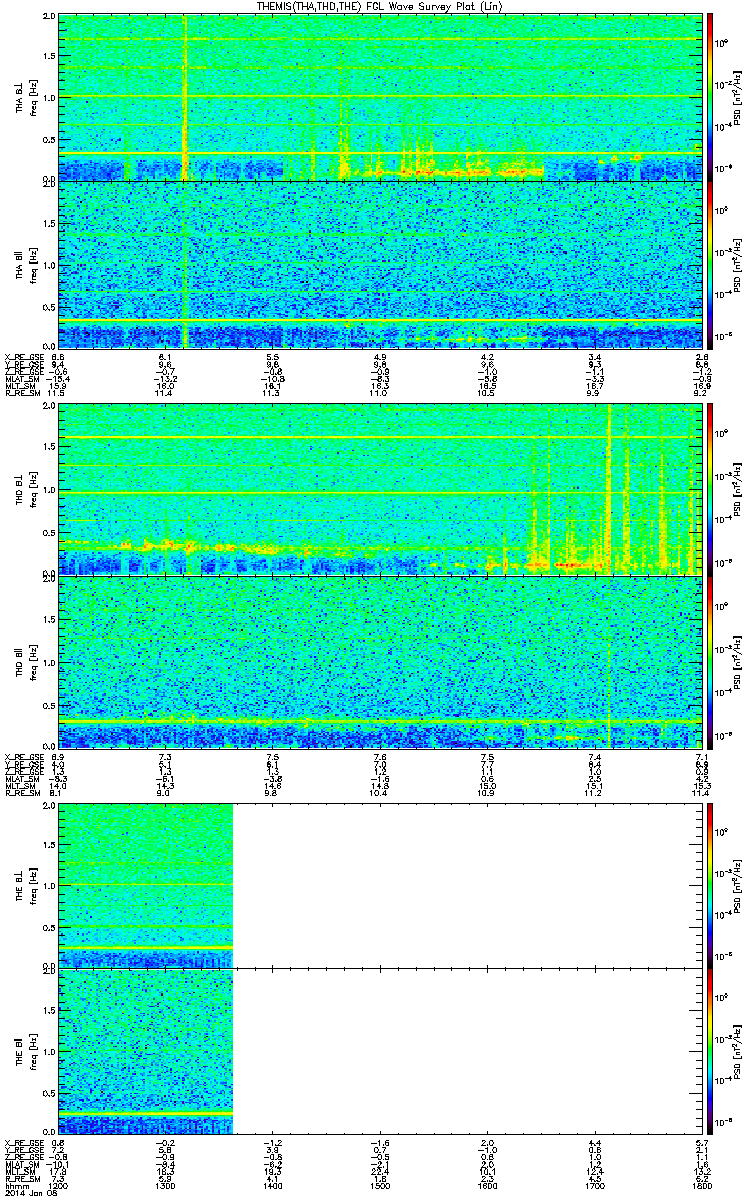Click the 1400 time tick label
This screenshot has height=1200, width=750.
tap(272, 1185)
